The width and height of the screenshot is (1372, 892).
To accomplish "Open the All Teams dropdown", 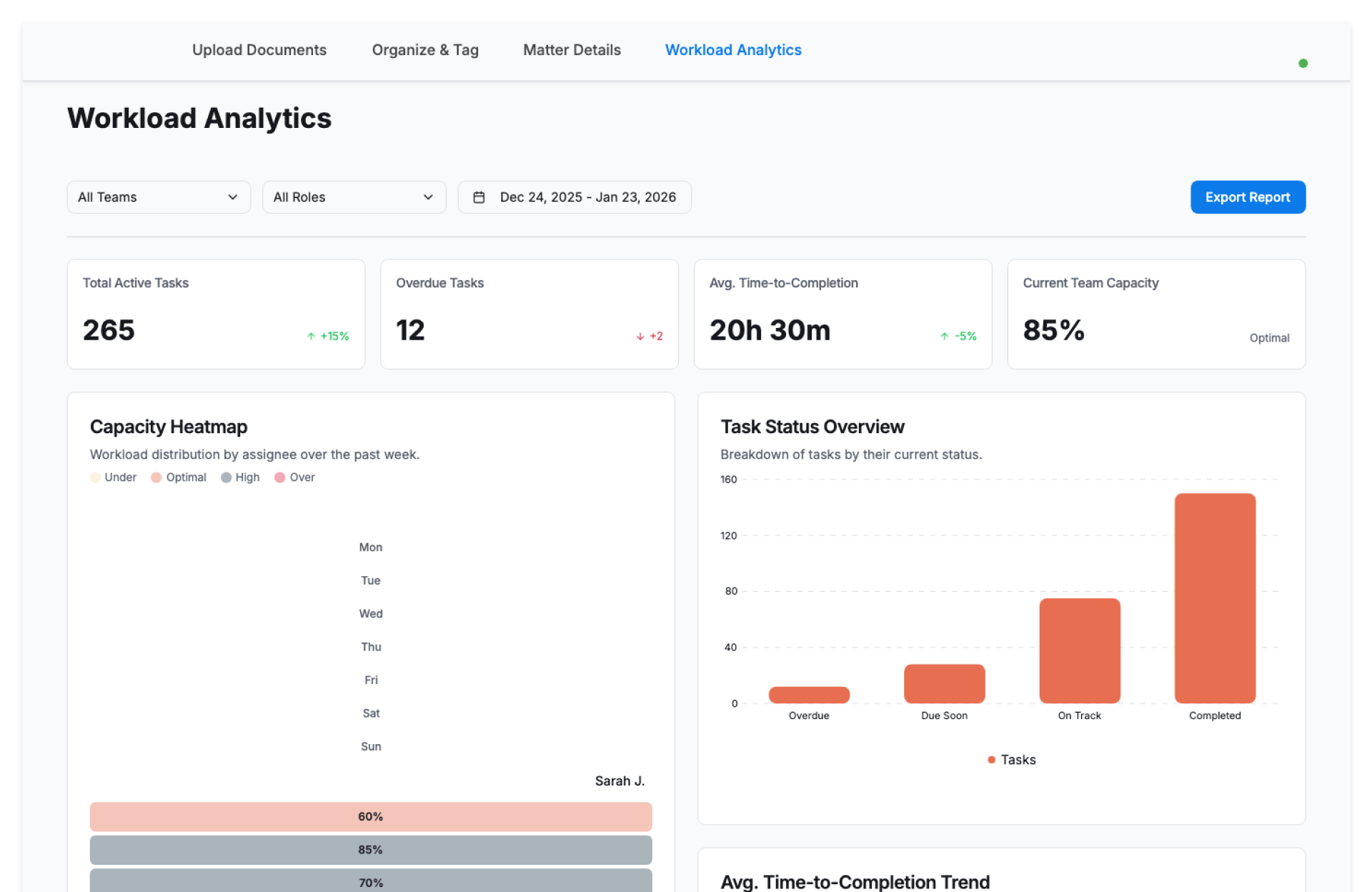I will click(158, 197).
